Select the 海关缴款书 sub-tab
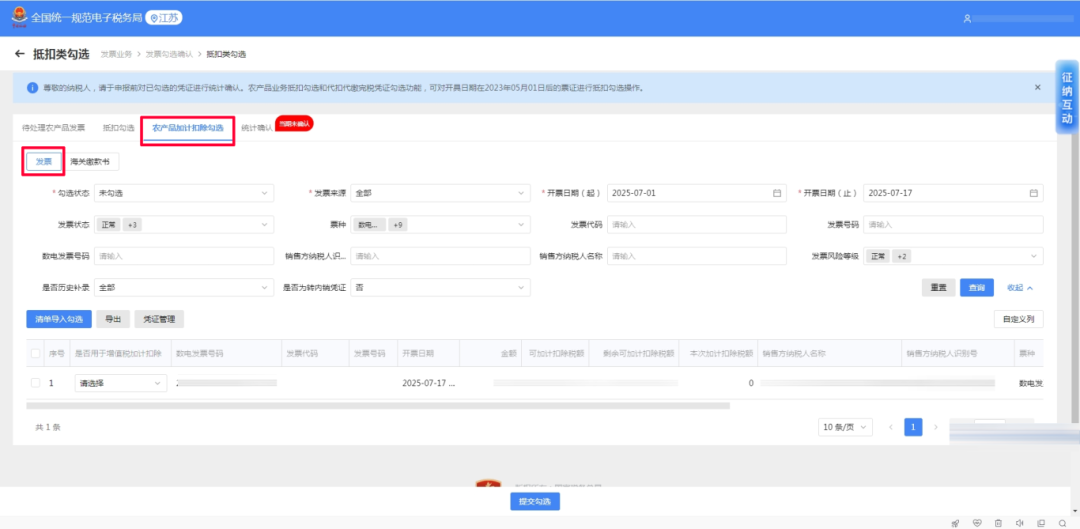The height and width of the screenshot is (529, 1080). coord(90,161)
